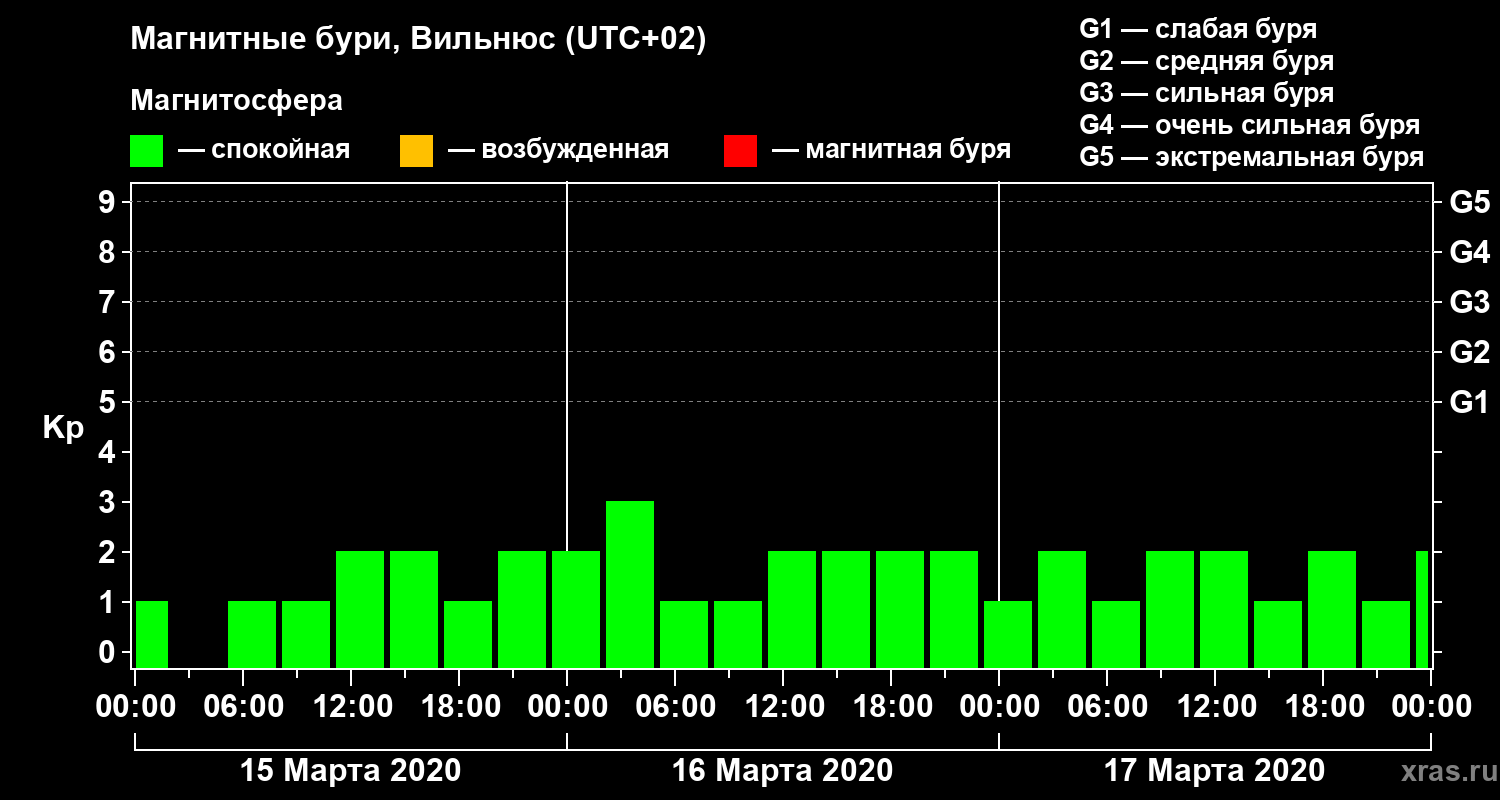Click the 'G5' right-axis label
This screenshot has width=1500, height=800.
(1469, 202)
